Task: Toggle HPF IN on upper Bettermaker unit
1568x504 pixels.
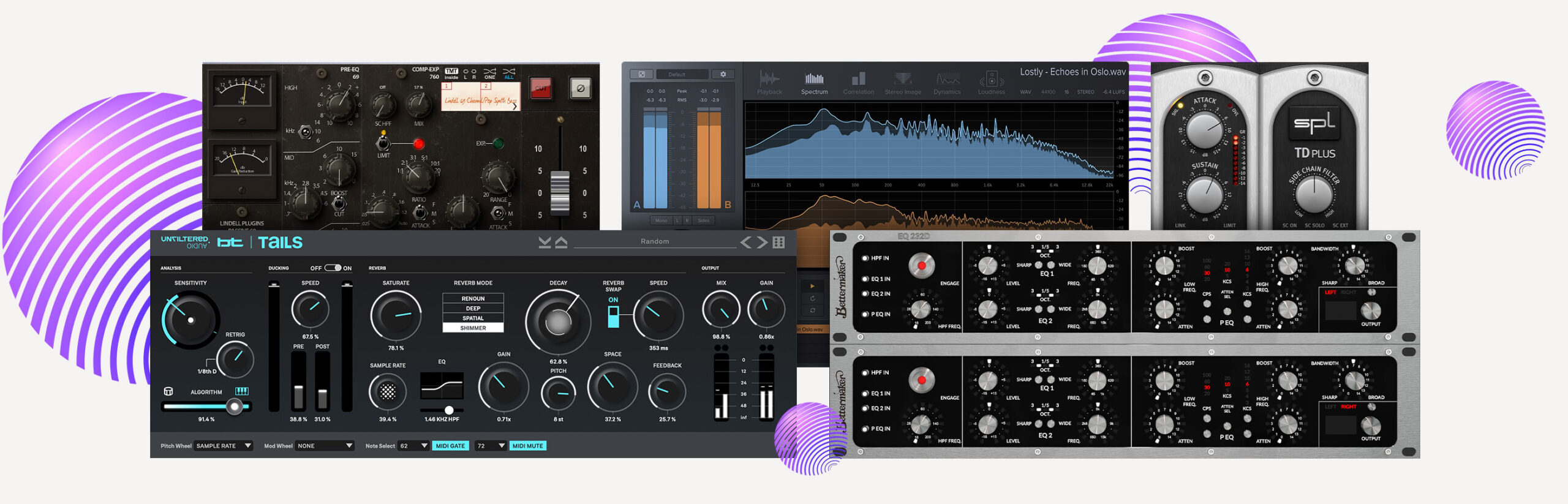Action: (x=865, y=258)
